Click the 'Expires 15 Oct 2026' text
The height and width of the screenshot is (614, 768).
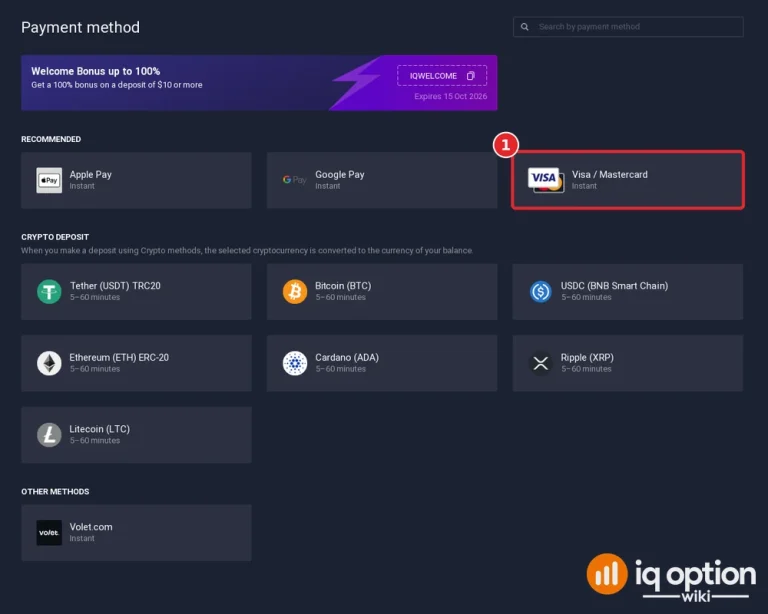(x=451, y=96)
